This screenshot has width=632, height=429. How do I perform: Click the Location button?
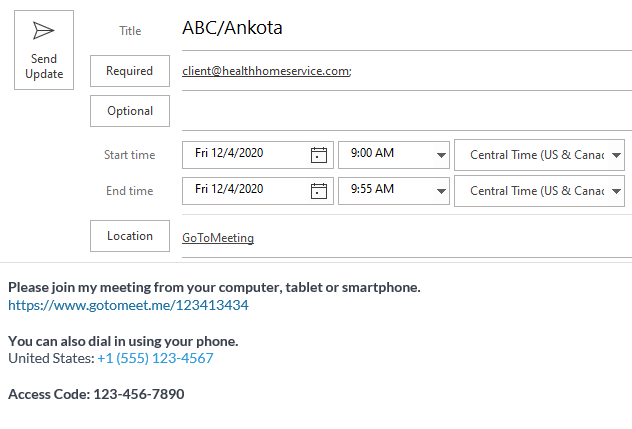tap(130, 236)
